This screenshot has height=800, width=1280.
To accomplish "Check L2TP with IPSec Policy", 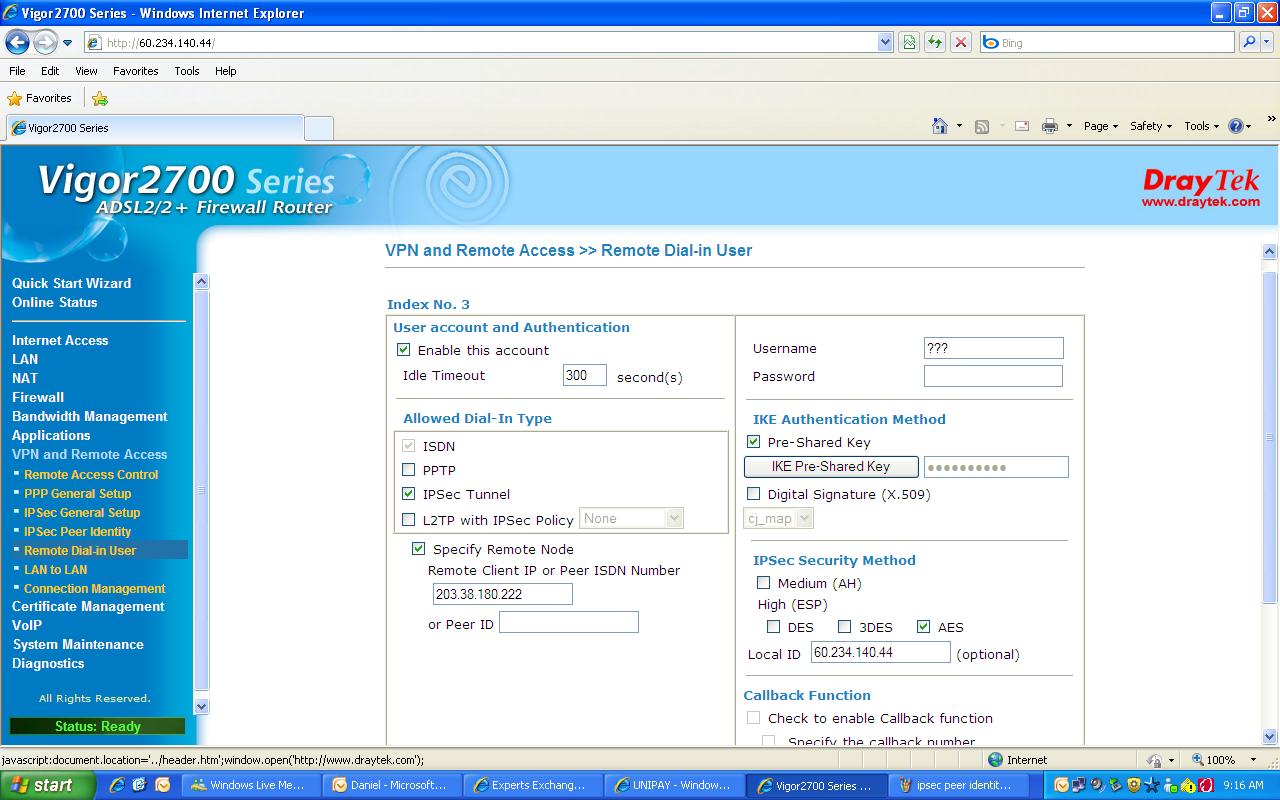I will [408, 519].
